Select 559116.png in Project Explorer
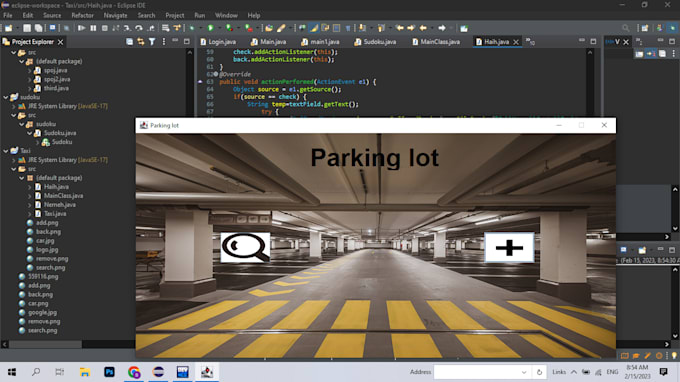The image size is (680, 382). [x=43, y=277]
